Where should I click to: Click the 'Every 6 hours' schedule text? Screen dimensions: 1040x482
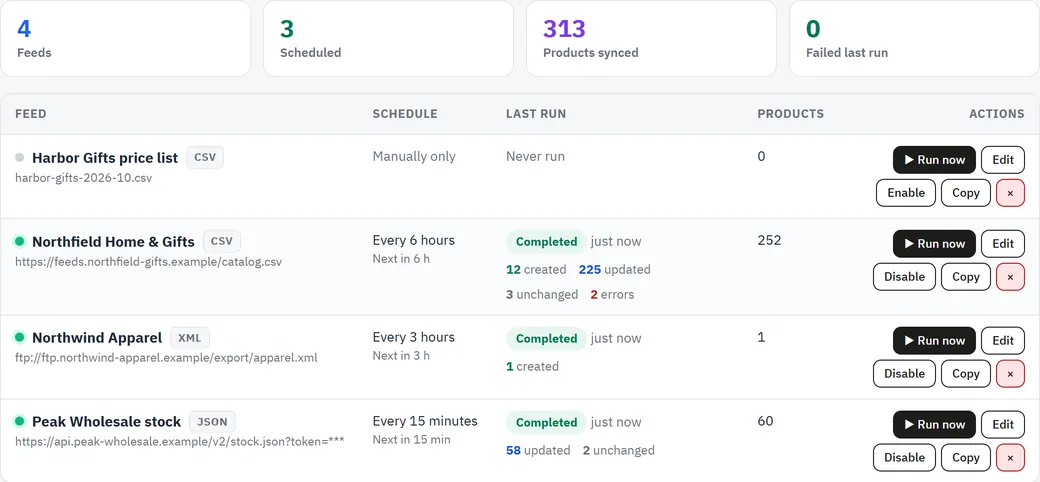(x=414, y=240)
